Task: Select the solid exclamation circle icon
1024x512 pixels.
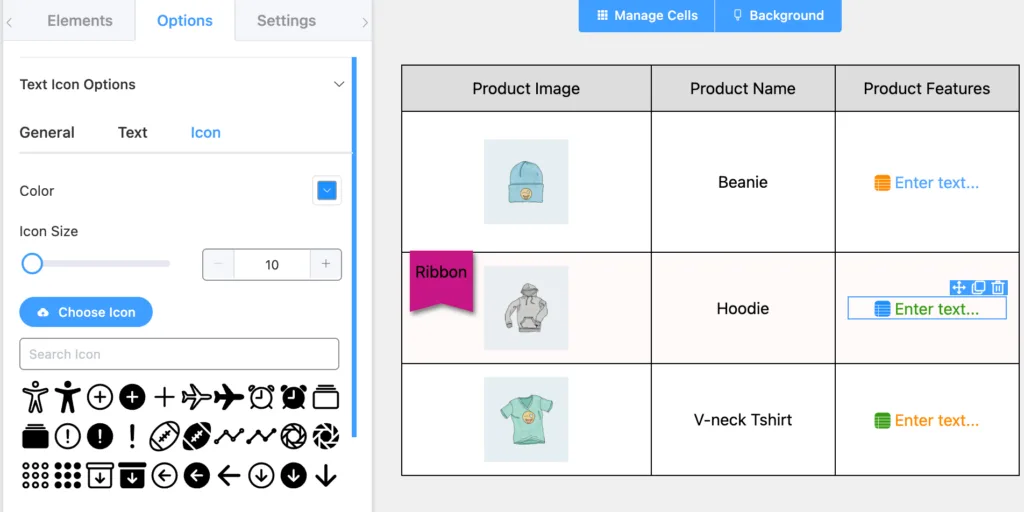Action: pos(100,436)
